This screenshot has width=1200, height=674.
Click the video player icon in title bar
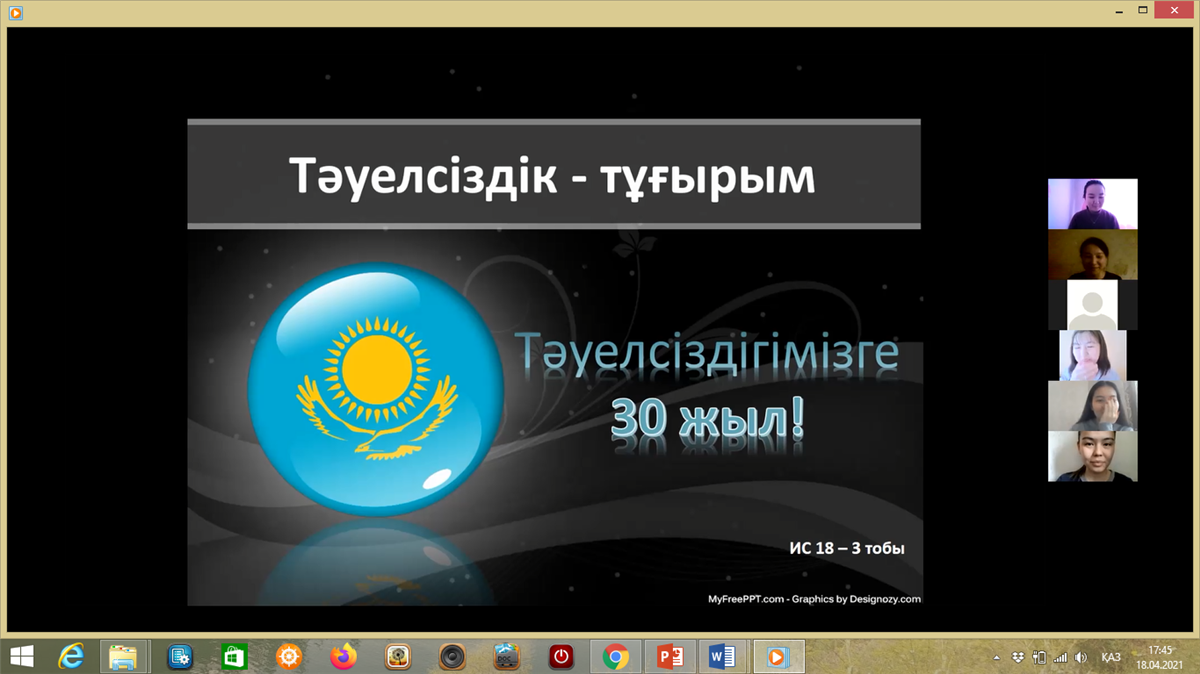tap(15, 13)
